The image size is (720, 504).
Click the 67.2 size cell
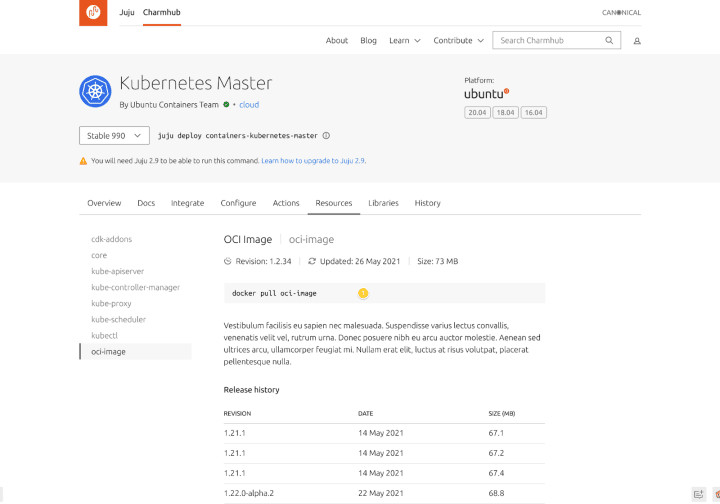[496, 453]
